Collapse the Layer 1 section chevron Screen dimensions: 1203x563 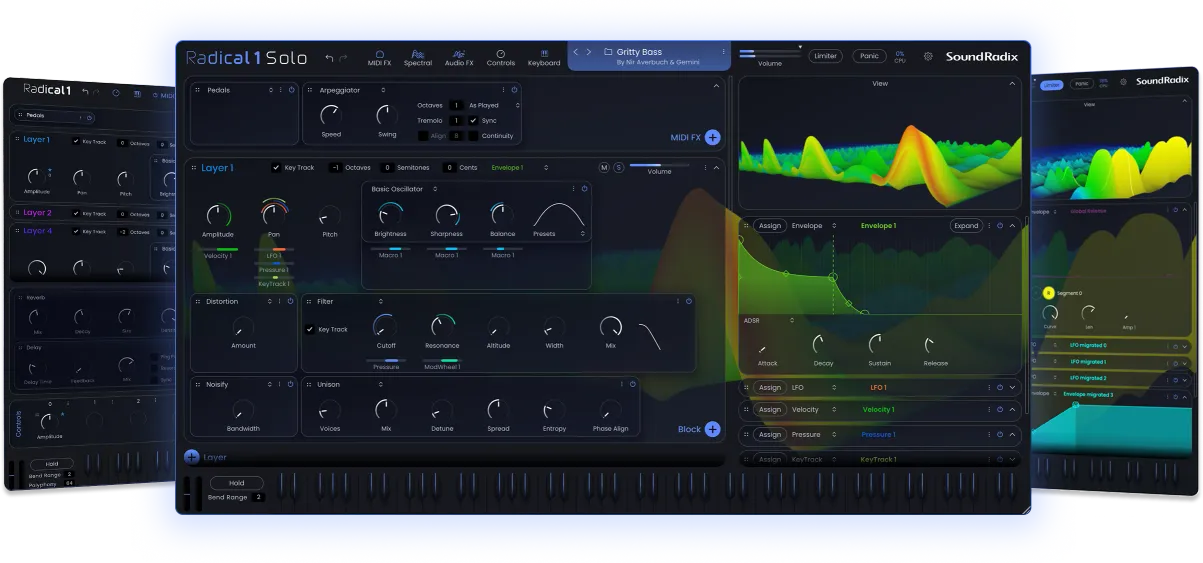coord(717,168)
